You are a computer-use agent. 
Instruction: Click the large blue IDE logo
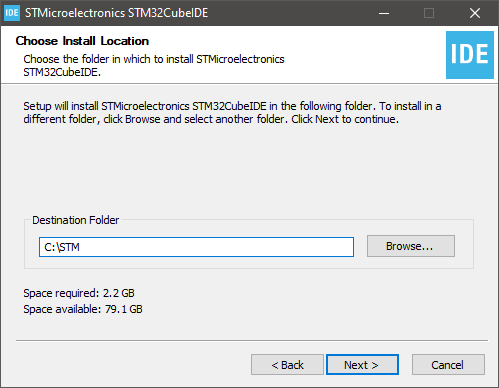click(470, 55)
